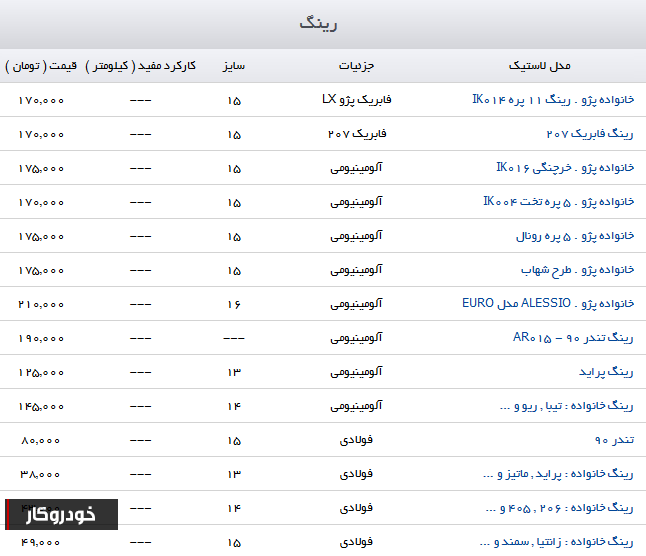Viewport: 646px width, 556px height.
Task: Select size ۱۴ in the تیبا، ریو row
Action: (x=234, y=406)
